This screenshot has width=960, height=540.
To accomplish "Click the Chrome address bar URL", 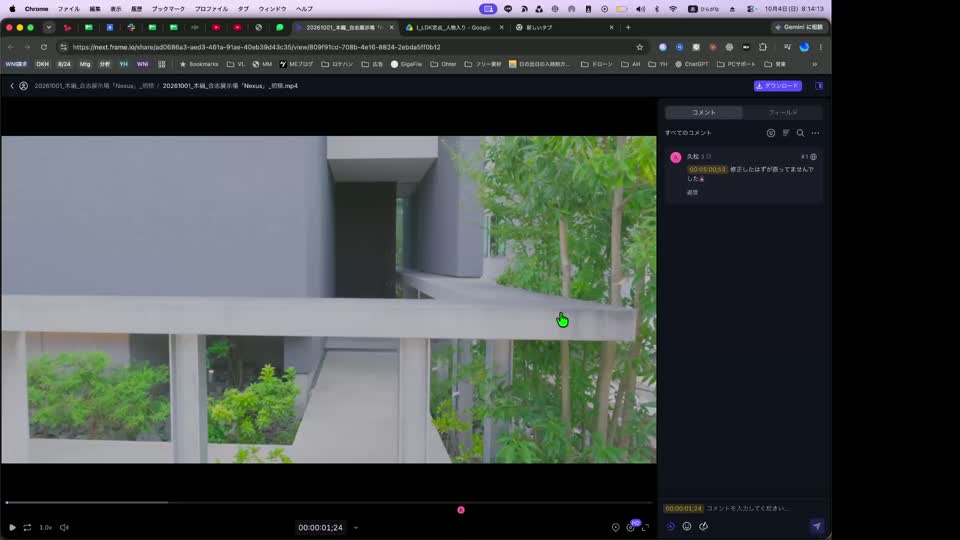I will coord(256,47).
